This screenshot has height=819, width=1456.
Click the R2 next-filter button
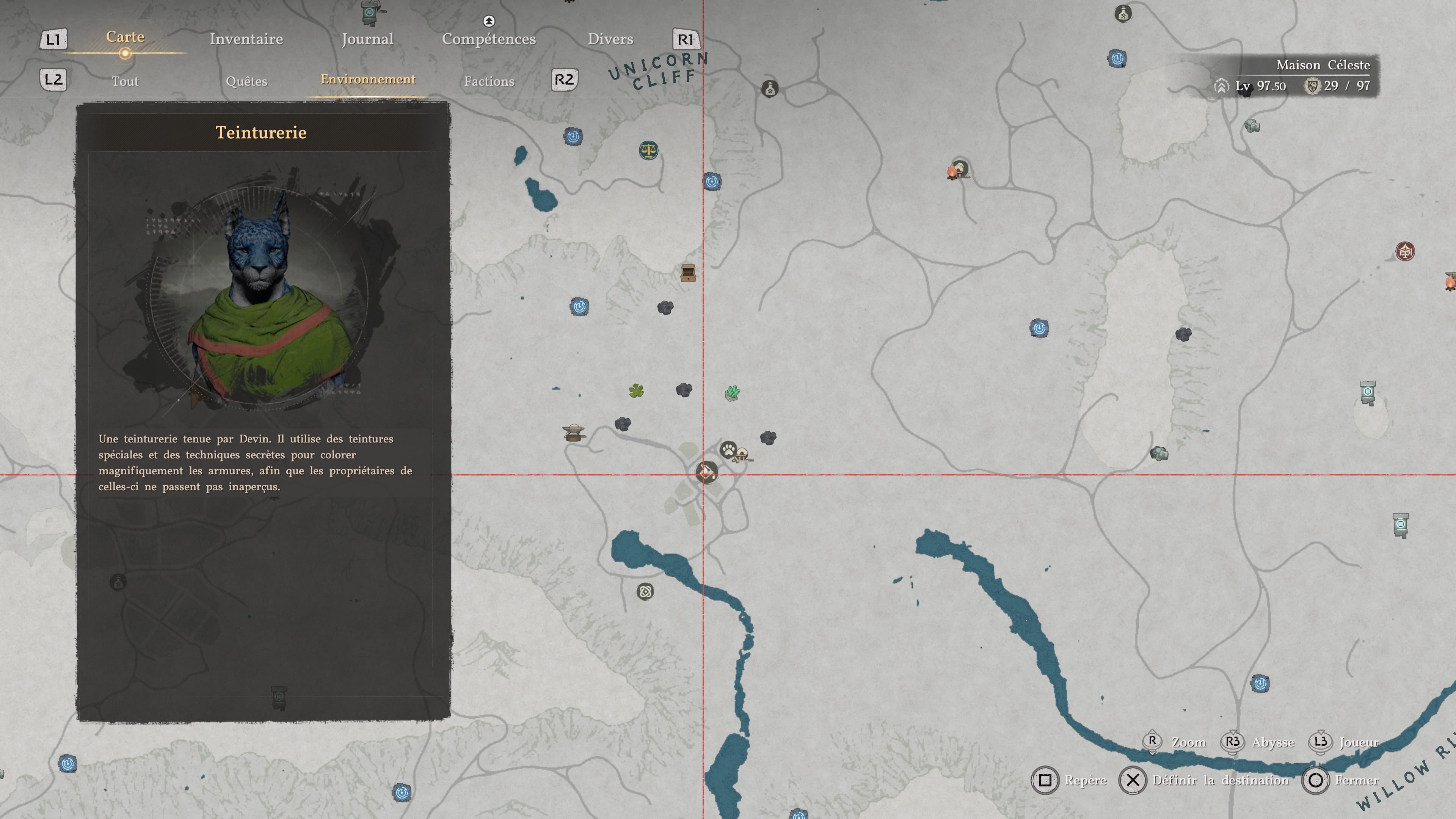click(x=564, y=79)
